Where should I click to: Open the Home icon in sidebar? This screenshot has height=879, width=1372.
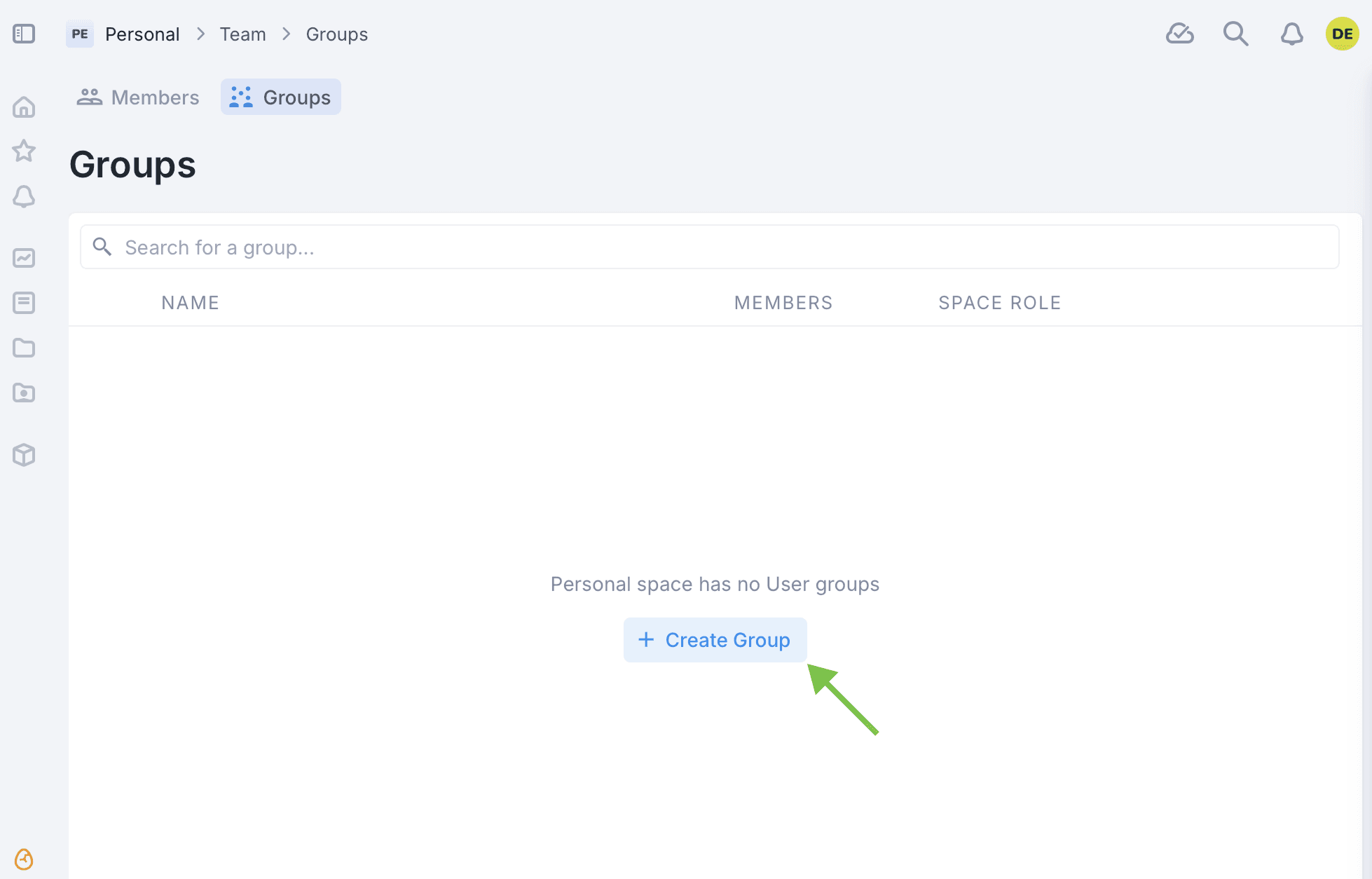point(24,107)
